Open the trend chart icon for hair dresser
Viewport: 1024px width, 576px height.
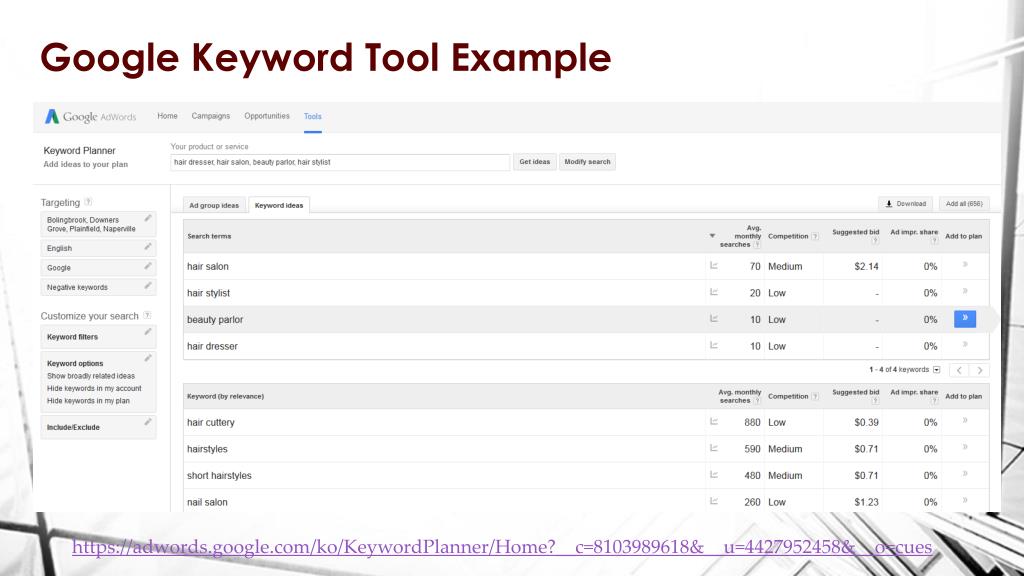click(x=714, y=345)
